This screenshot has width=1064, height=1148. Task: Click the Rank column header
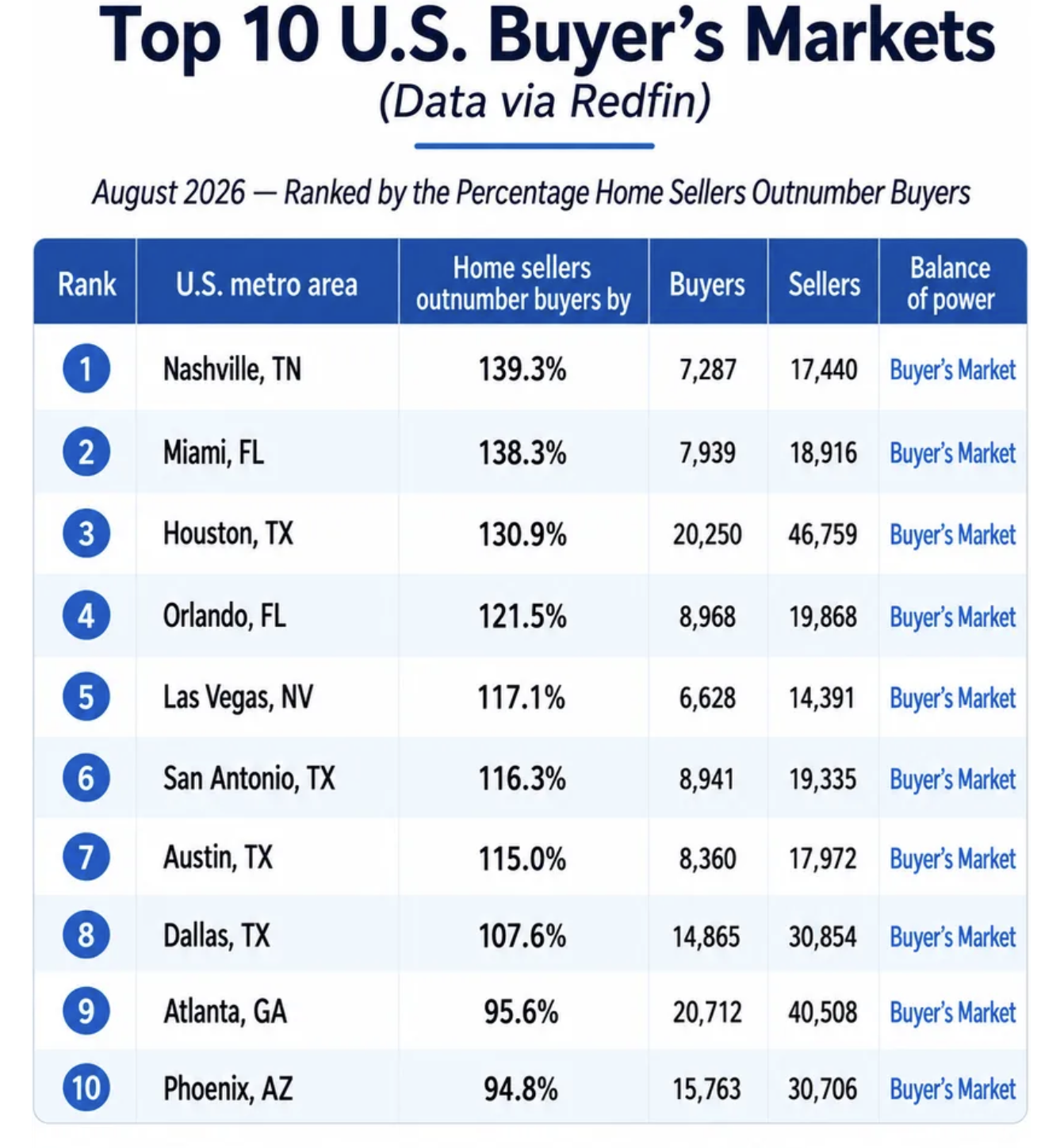pos(86,284)
